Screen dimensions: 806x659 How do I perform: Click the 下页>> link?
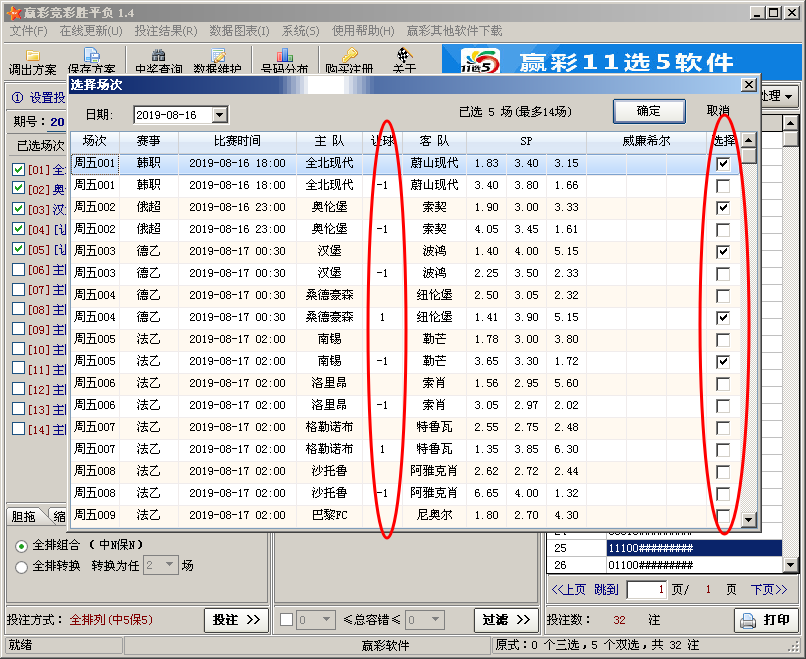coord(768,590)
